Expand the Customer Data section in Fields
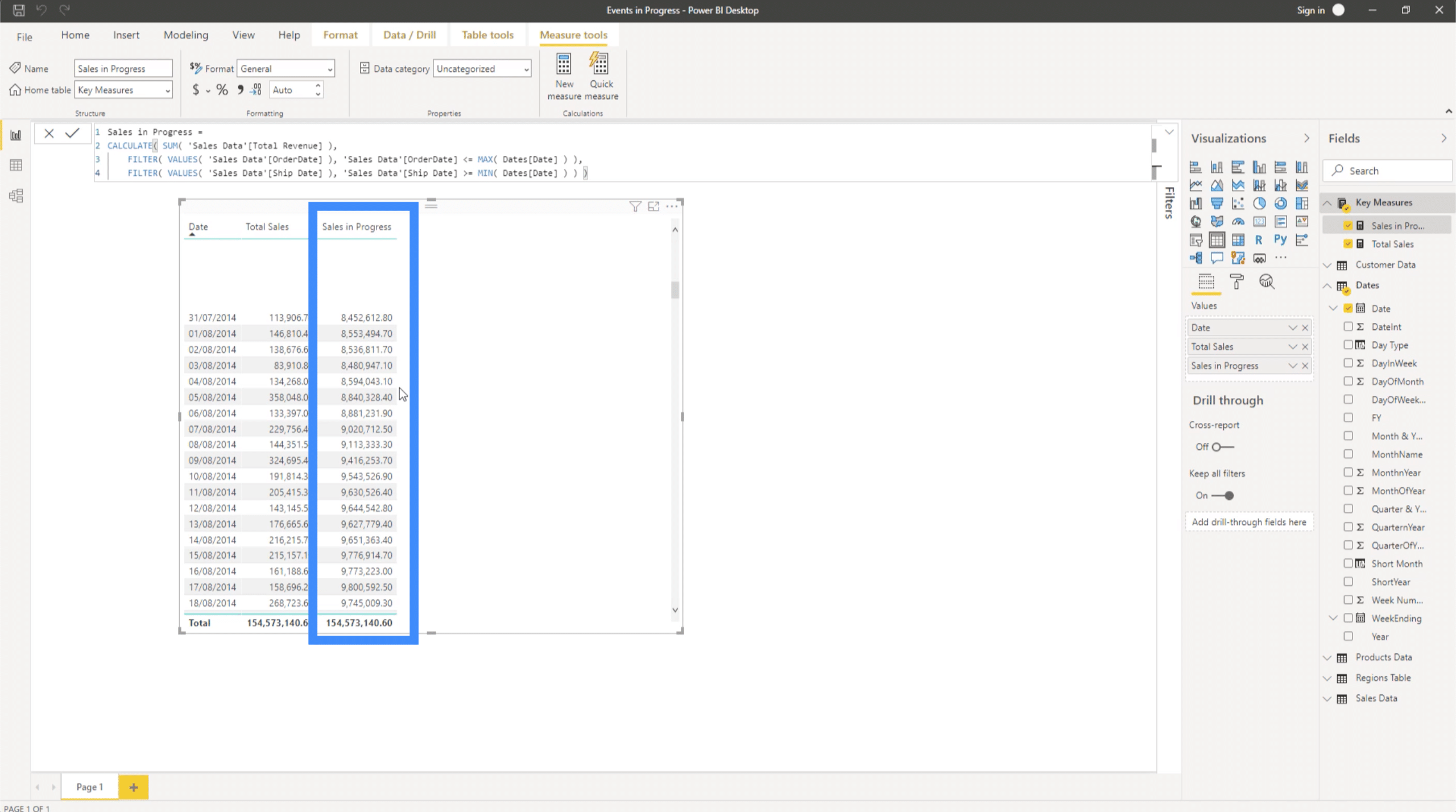1456x812 pixels. point(1328,264)
